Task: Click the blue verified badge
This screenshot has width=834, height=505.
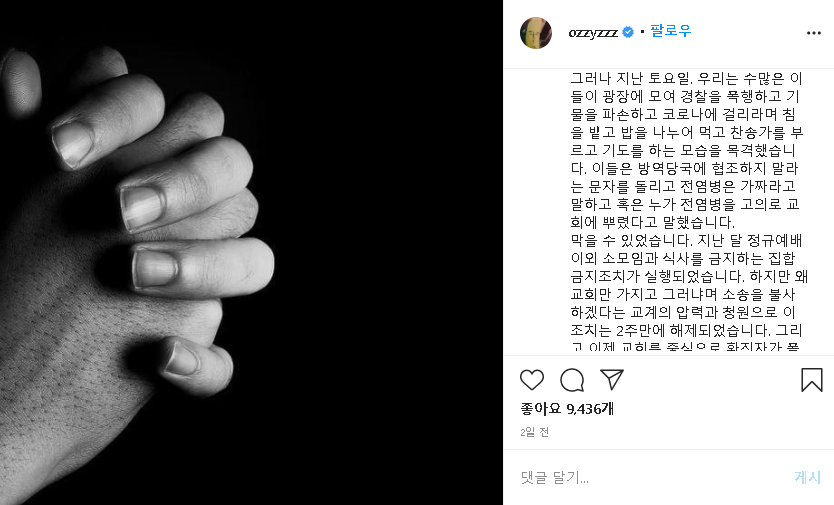Action: coord(628,32)
